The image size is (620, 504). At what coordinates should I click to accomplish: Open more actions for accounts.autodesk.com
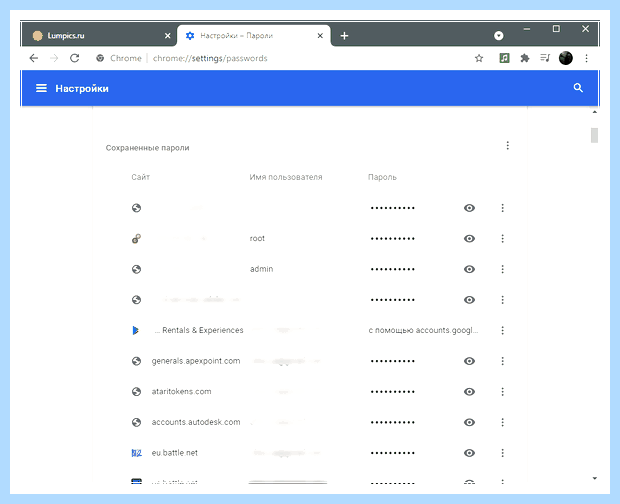pos(503,422)
